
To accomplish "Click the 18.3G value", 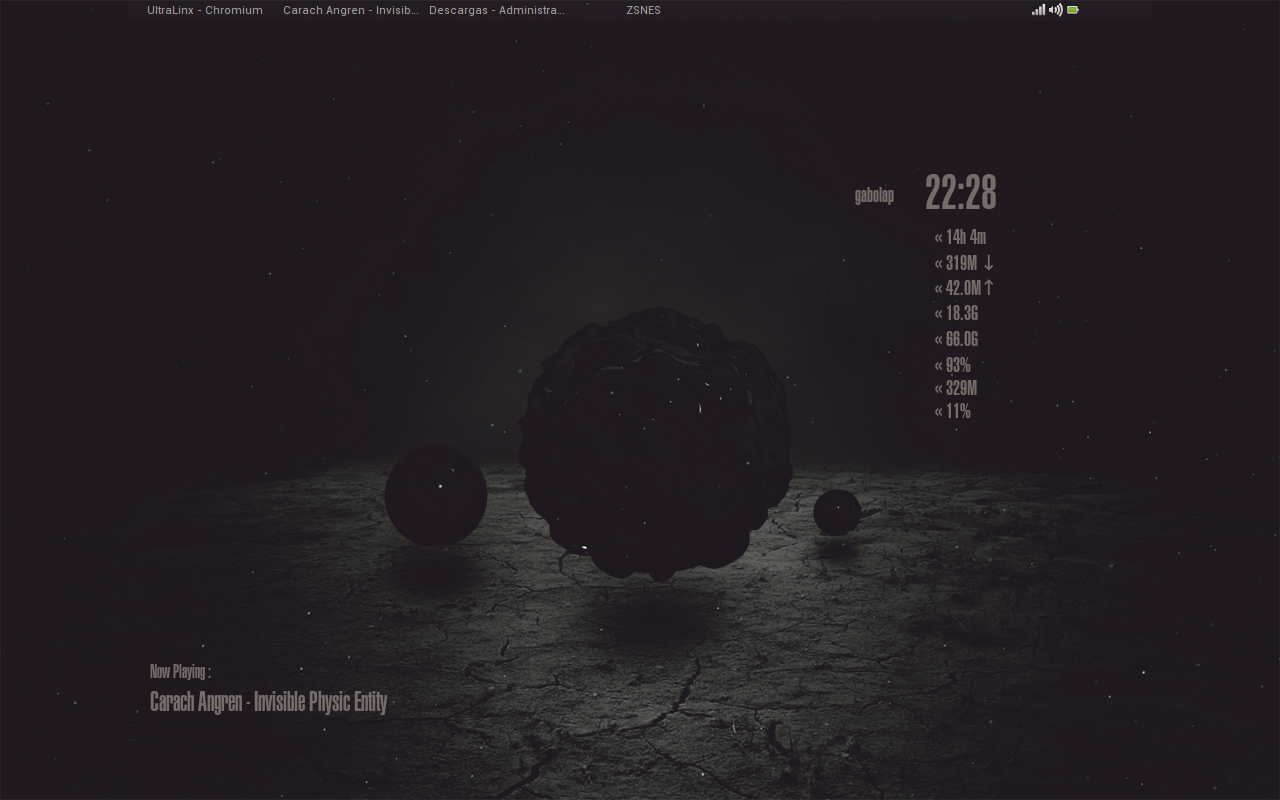I will coord(962,313).
